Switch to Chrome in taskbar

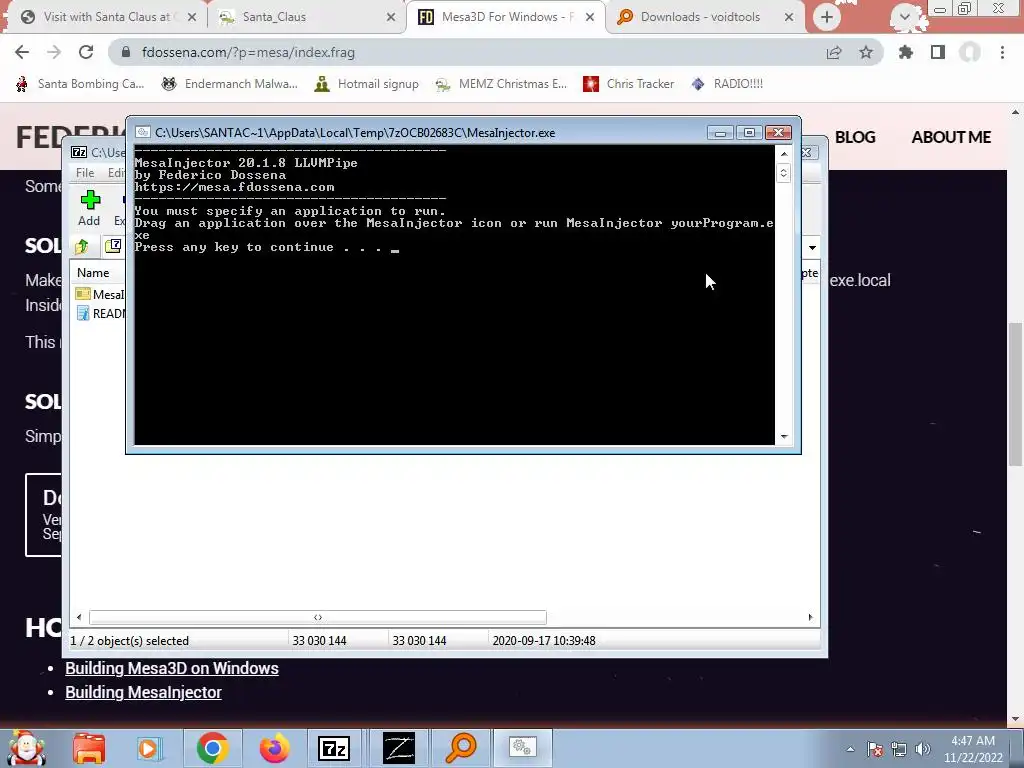[212, 748]
